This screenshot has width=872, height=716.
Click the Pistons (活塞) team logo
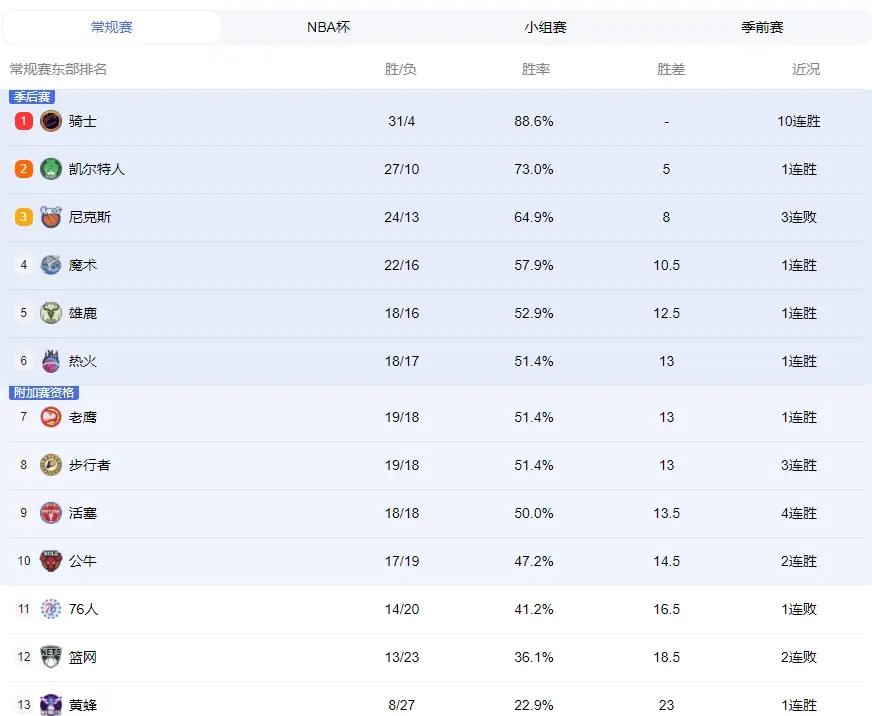click(51, 513)
